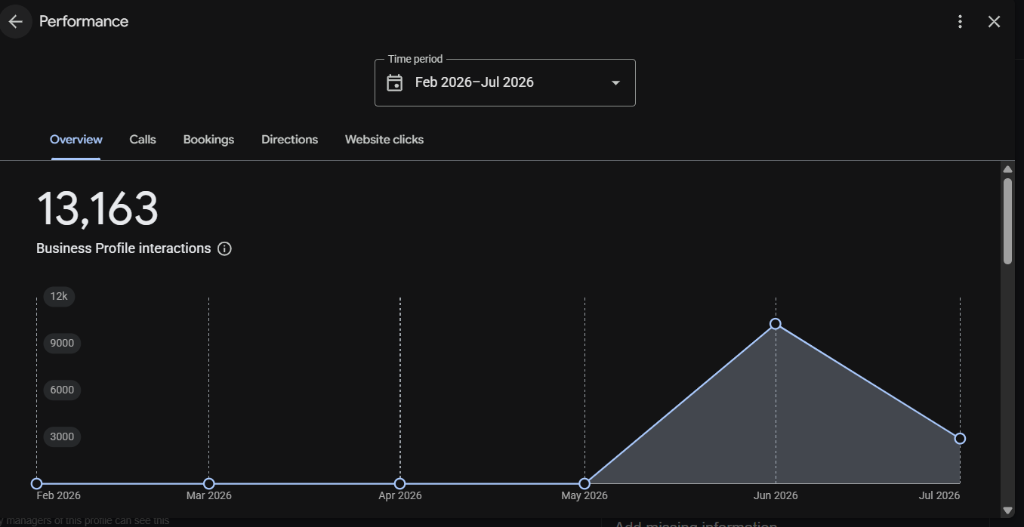Expand the Time period dropdown arrow

coord(615,83)
